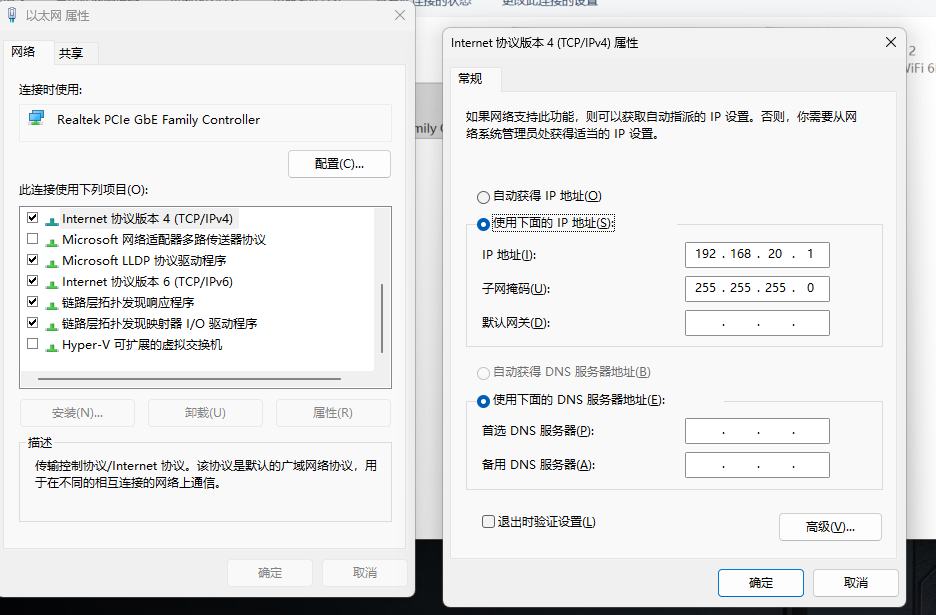Screen dimensions: 936x615
Task: Confirm TCP/IPv4 dialog with 确定
Action: 760,583
